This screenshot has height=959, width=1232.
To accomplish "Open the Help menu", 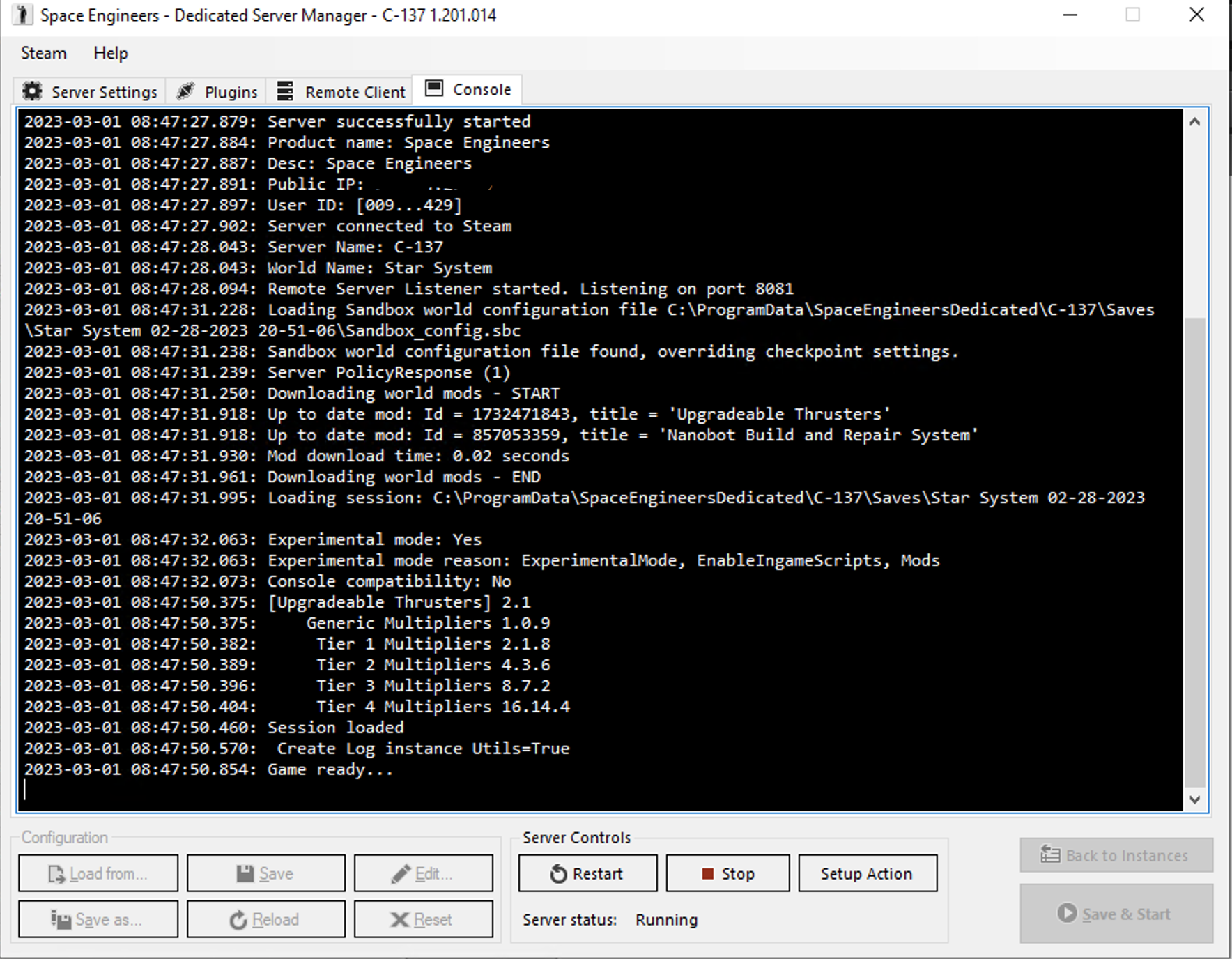I will pyautogui.click(x=111, y=53).
